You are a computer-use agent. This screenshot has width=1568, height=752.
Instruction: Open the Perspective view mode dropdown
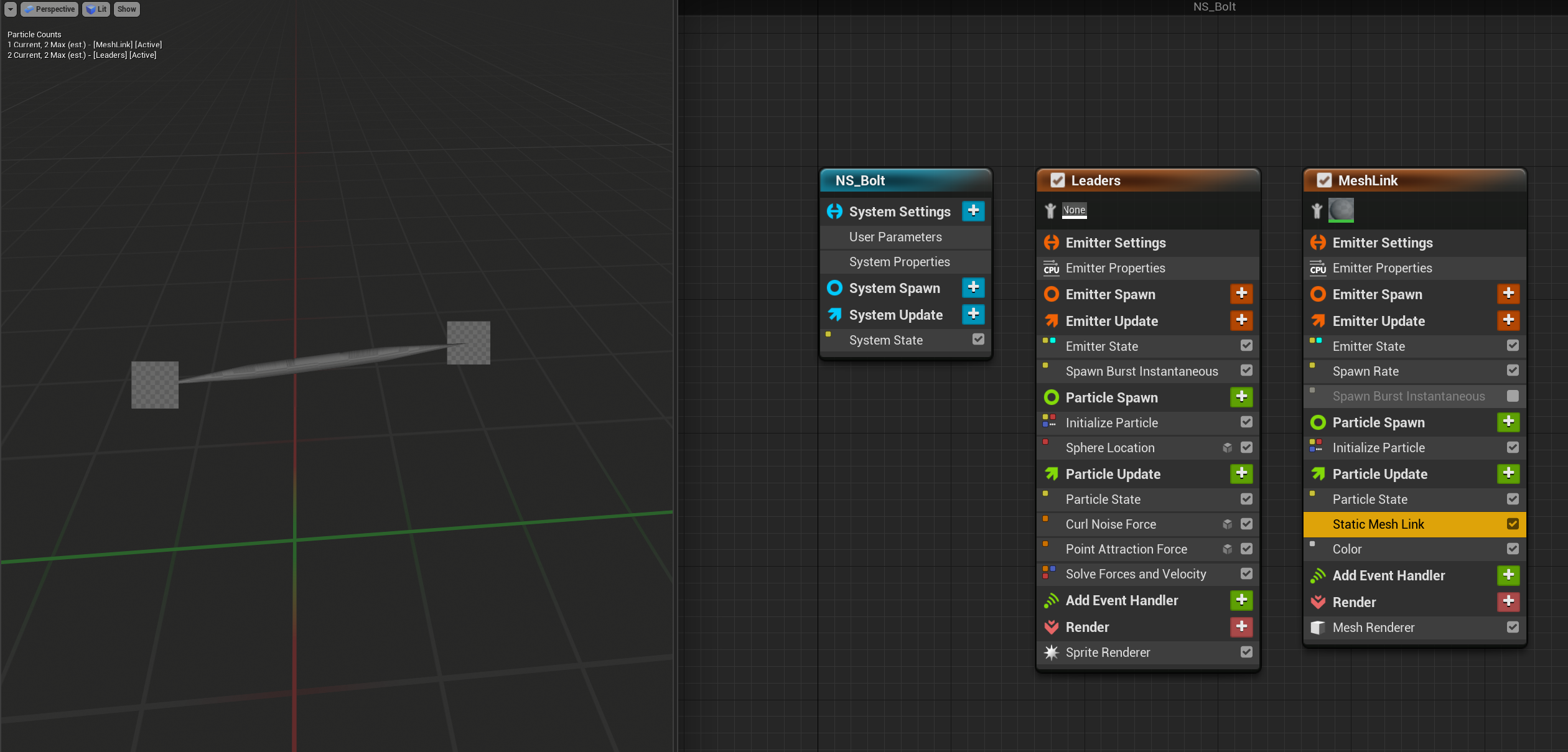click(50, 9)
